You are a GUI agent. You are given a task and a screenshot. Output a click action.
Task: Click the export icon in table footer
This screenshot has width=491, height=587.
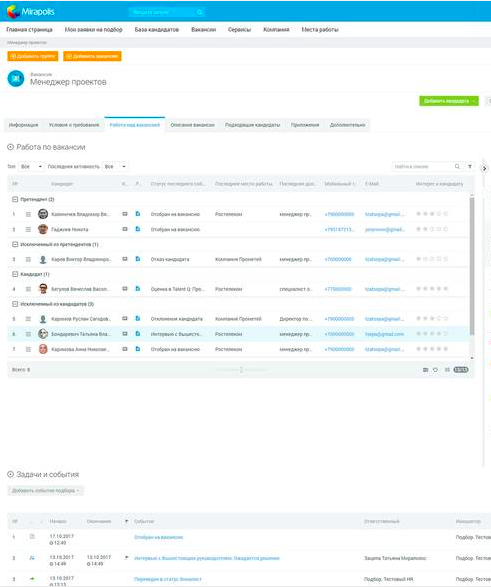tap(425, 370)
